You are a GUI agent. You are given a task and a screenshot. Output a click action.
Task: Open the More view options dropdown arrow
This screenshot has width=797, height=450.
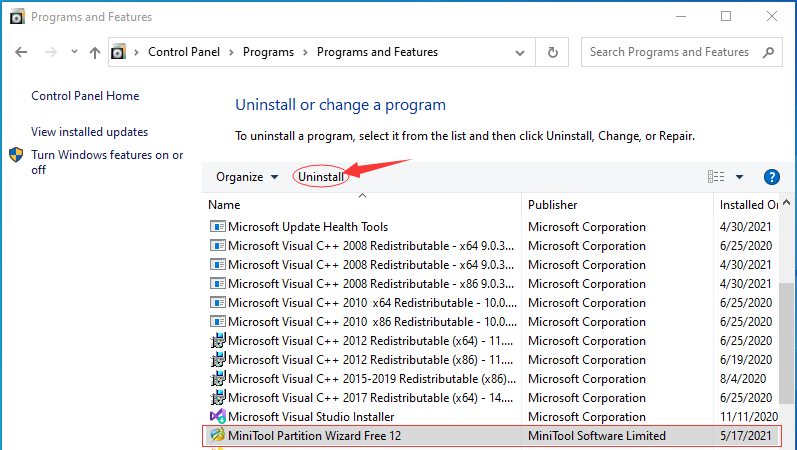pyautogui.click(x=740, y=177)
